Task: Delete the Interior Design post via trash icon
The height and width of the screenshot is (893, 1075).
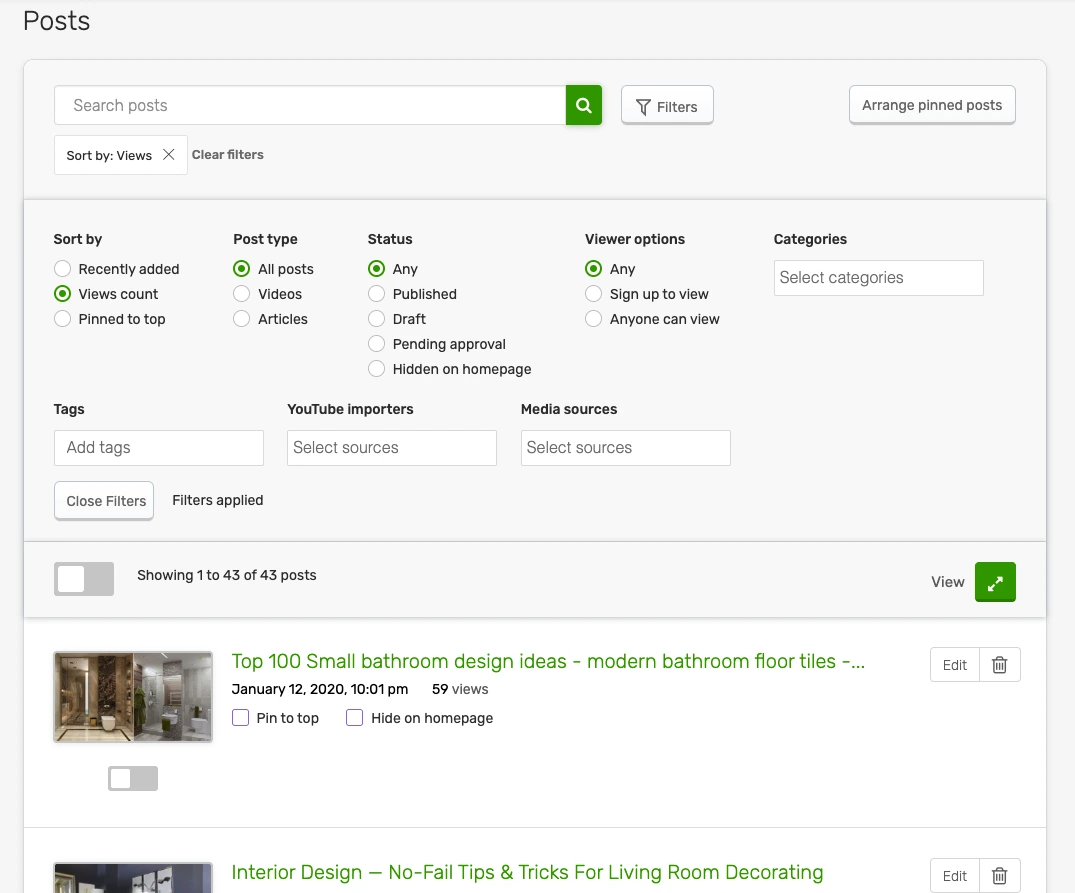Action: coord(999,874)
